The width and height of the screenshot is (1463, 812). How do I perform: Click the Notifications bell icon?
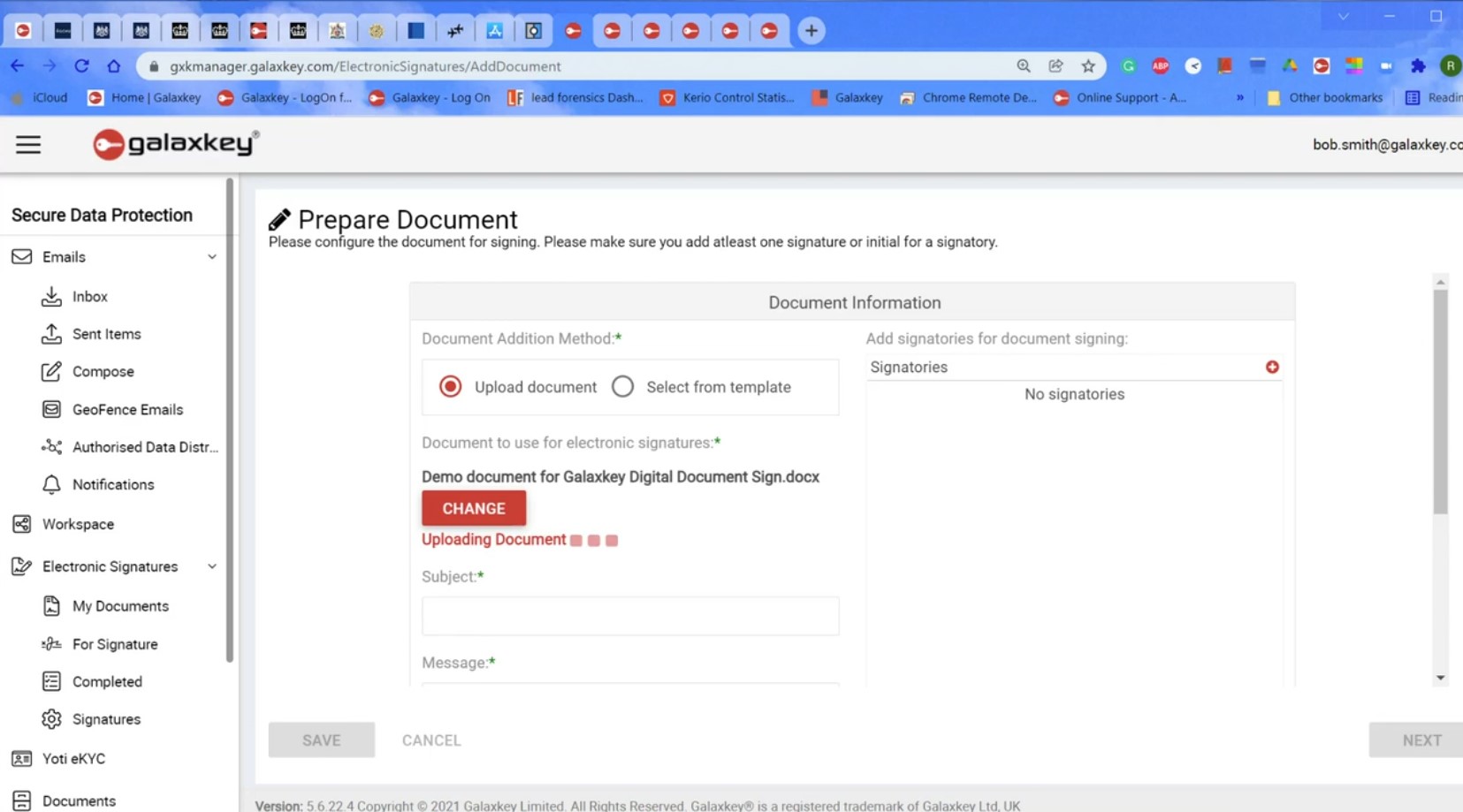pyautogui.click(x=51, y=484)
